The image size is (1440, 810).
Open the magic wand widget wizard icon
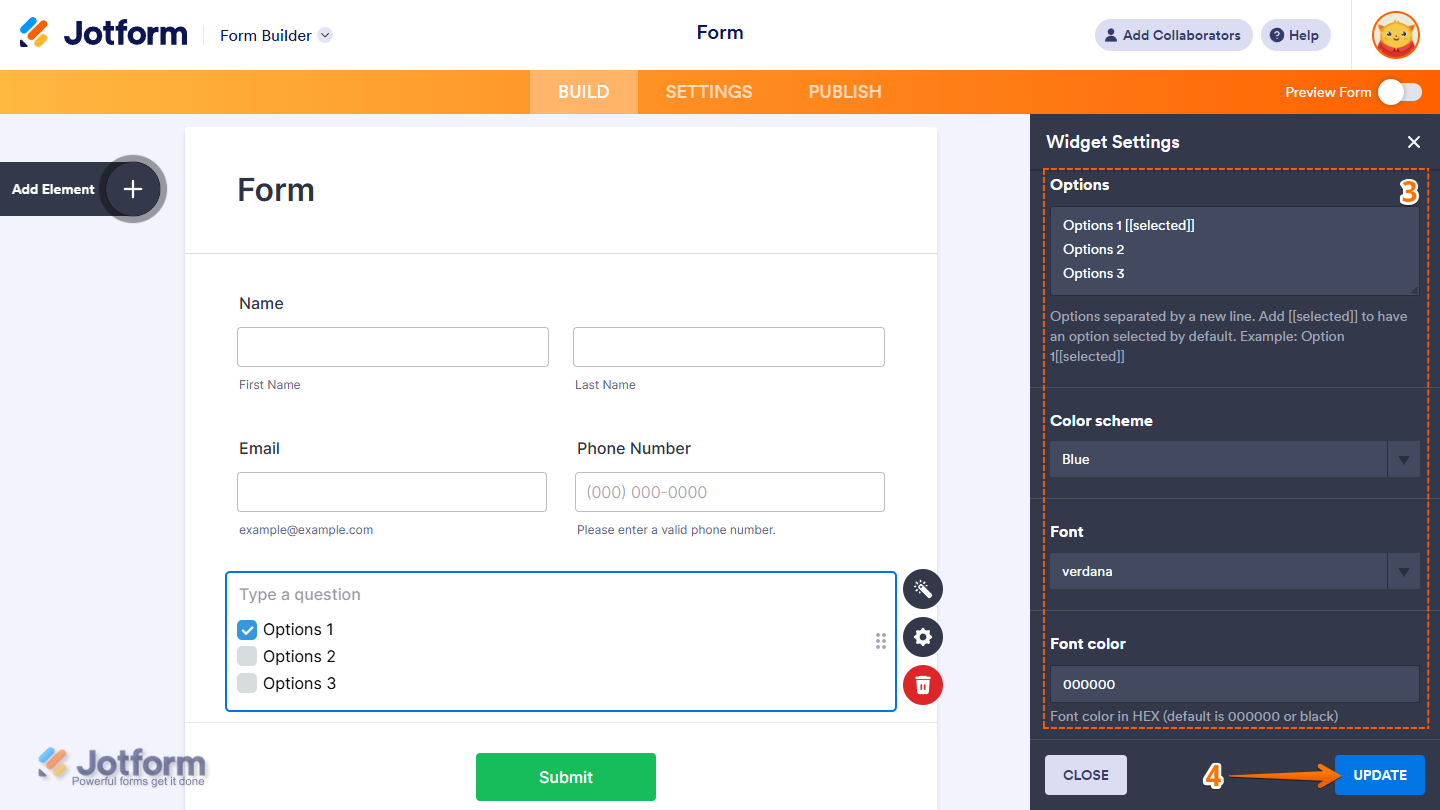pyautogui.click(x=922, y=589)
